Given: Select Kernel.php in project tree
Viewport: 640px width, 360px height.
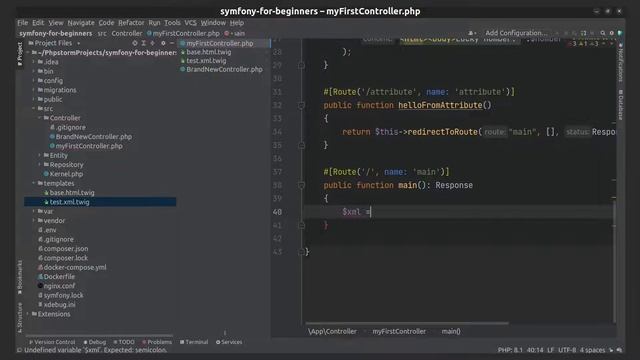Looking at the screenshot, I should (63, 174).
